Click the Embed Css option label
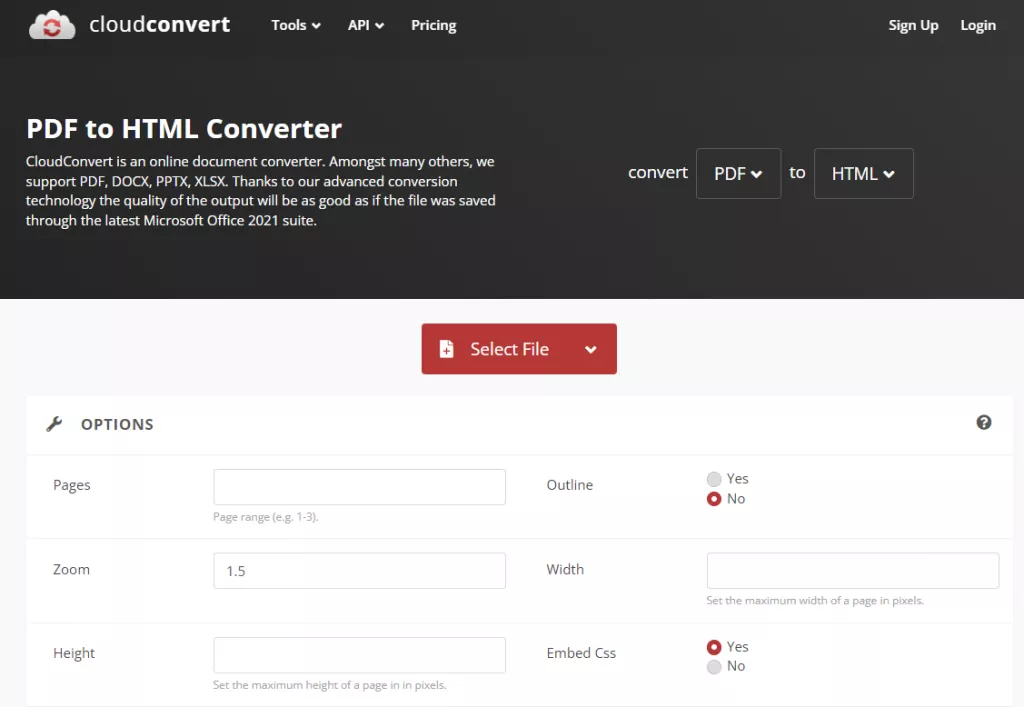The height and width of the screenshot is (707, 1024). pos(581,653)
